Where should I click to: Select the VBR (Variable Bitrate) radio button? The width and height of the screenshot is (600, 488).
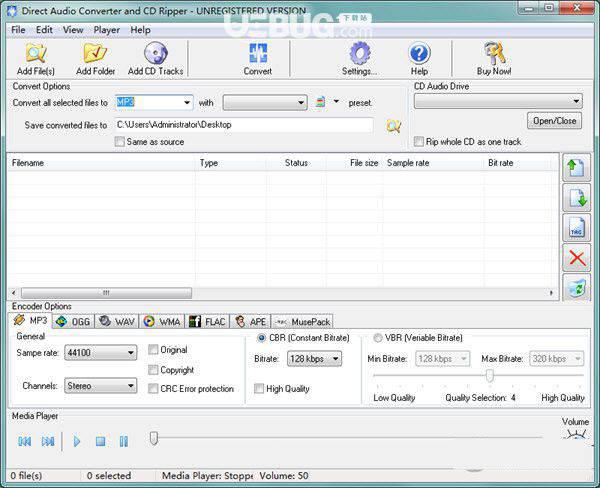click(377, 338)
